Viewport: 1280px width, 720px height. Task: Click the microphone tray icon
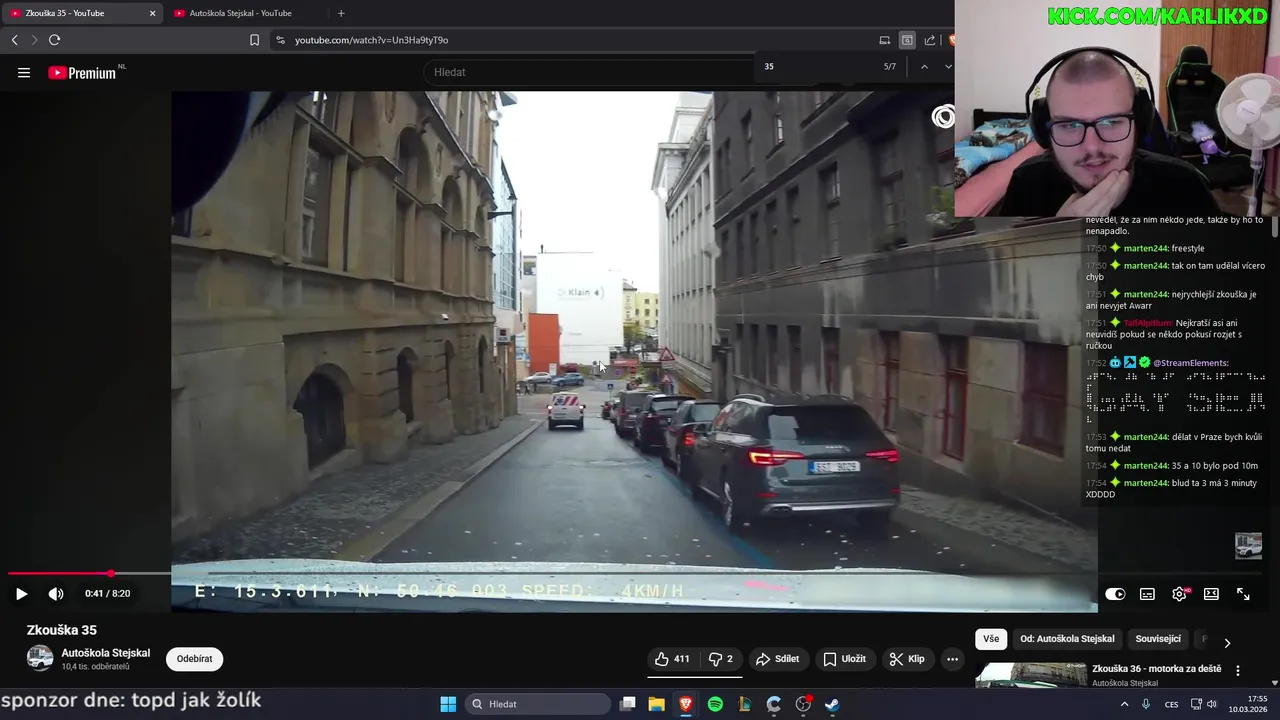[x=1146, y=704]
